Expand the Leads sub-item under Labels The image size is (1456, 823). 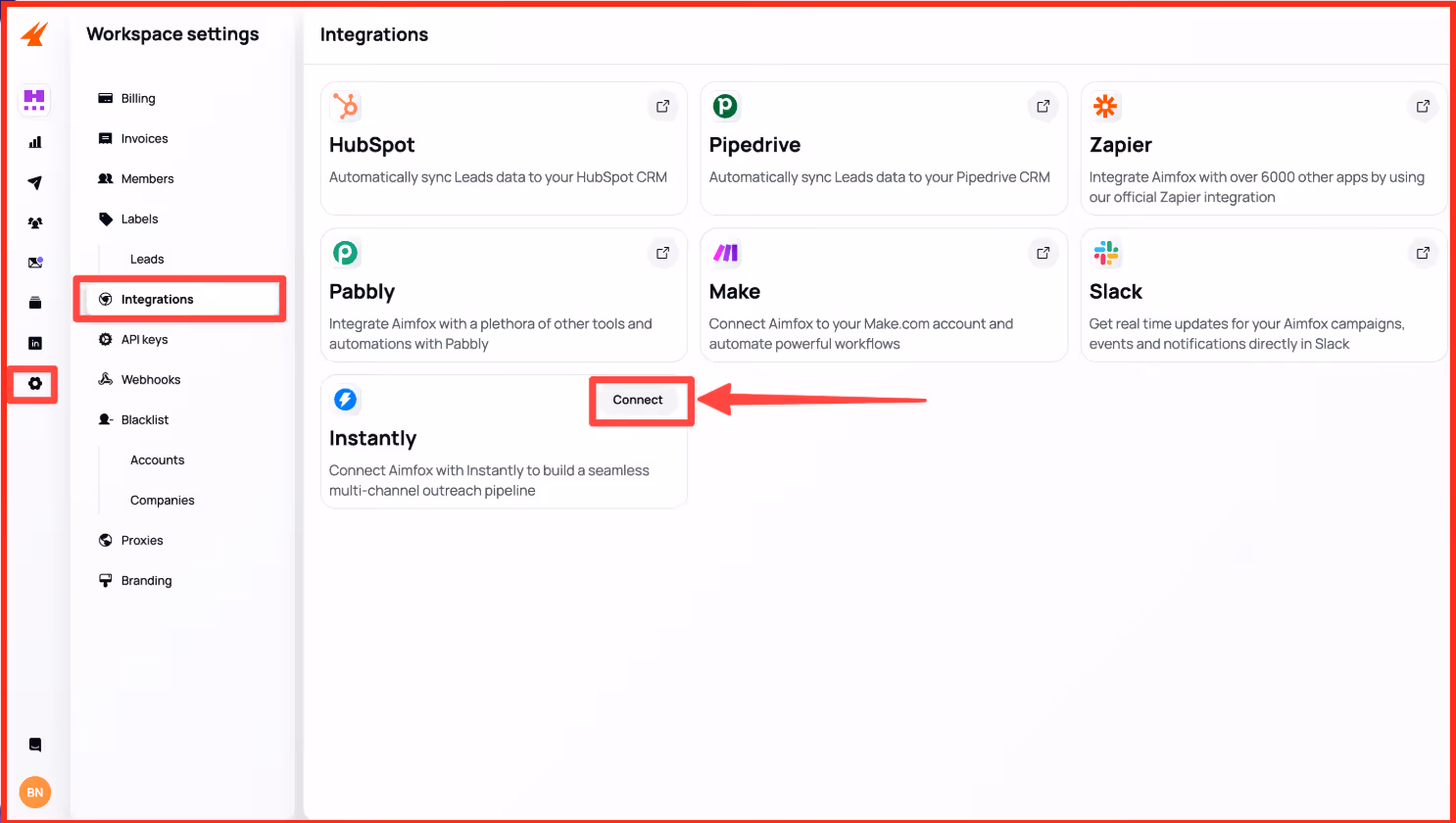coord(147,259)
